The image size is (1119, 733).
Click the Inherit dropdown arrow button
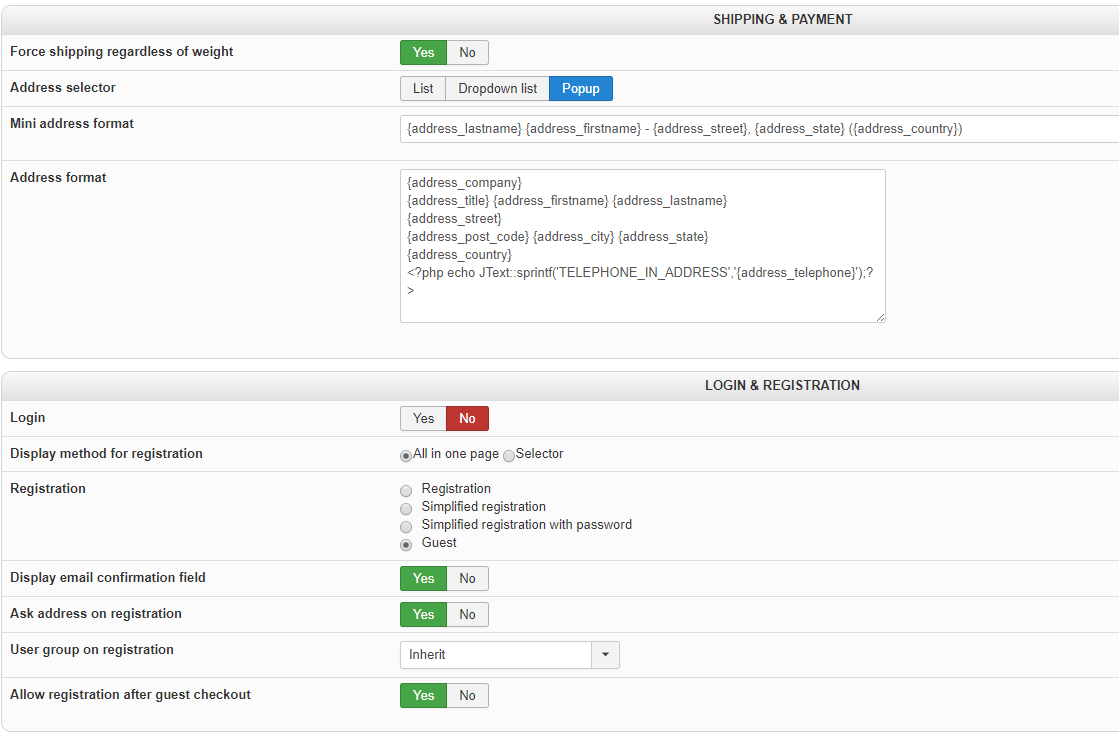coord(606,655)
